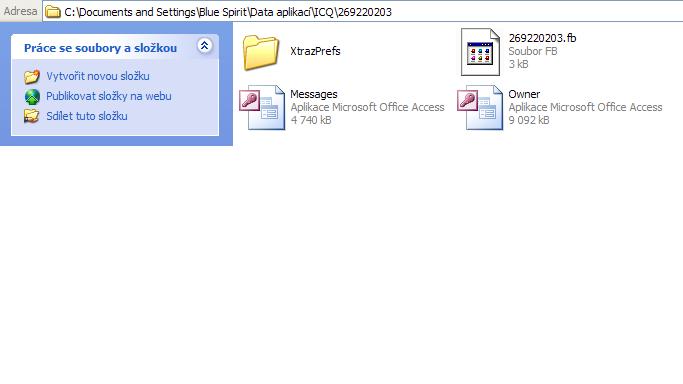
Task: Click the Adresa label
Action: tap(20, 11)
